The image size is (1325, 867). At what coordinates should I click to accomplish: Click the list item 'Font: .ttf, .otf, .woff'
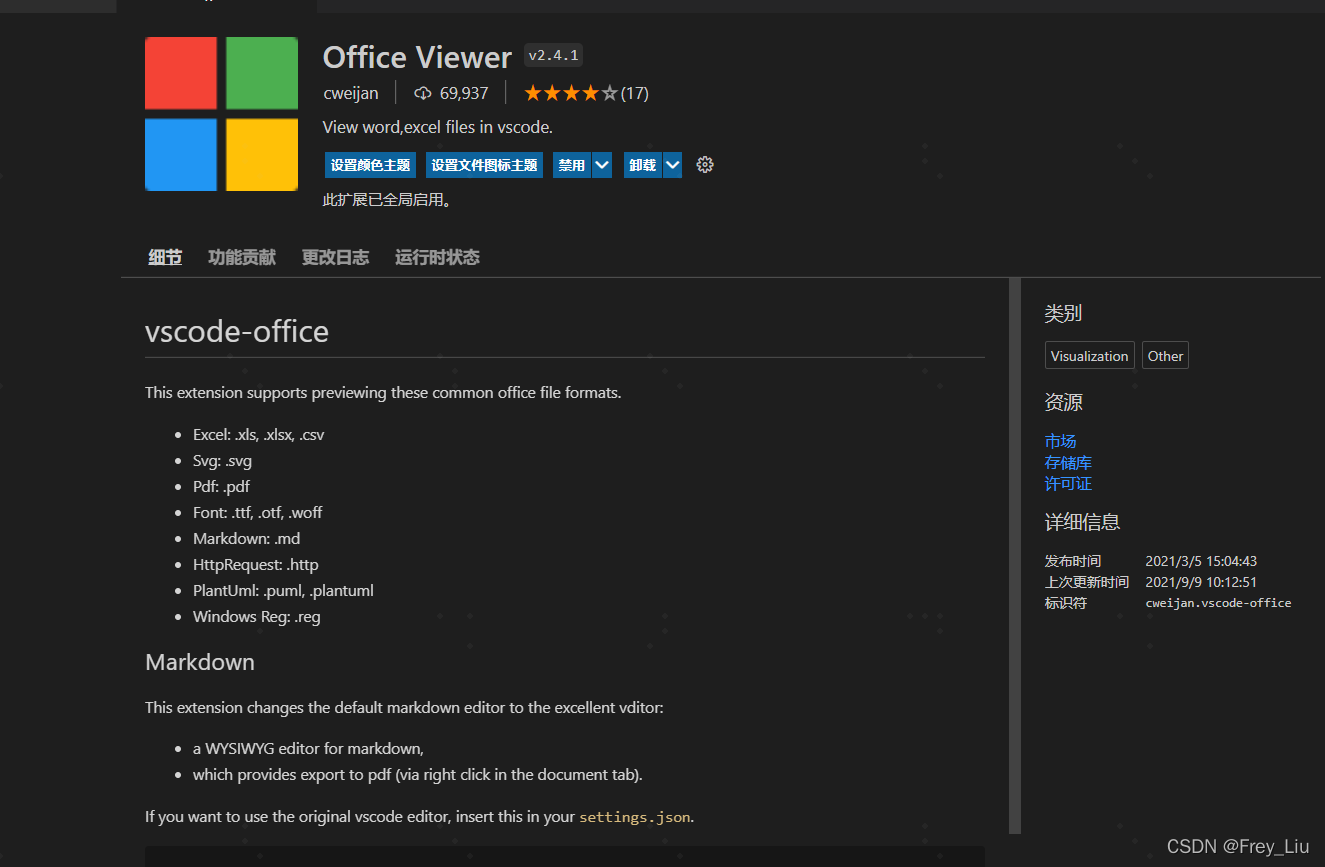[x=258, y=513]
